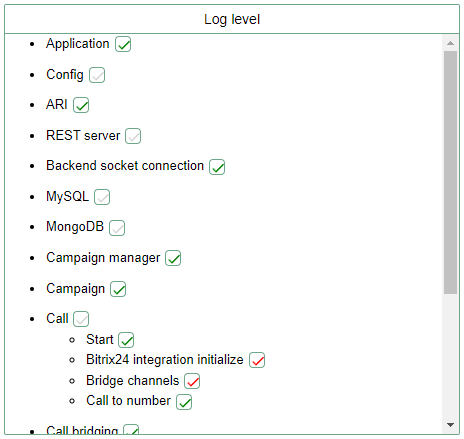The height and width of the screenshot is (439, 464).
Task: Click the vertical scrollbar thumb
Action: (450, 172)
